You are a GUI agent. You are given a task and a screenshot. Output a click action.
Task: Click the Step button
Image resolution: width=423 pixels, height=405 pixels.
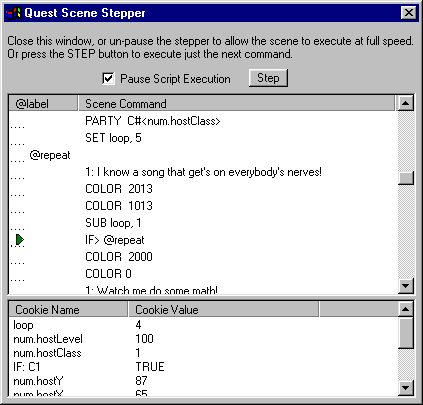click(268, 78)
